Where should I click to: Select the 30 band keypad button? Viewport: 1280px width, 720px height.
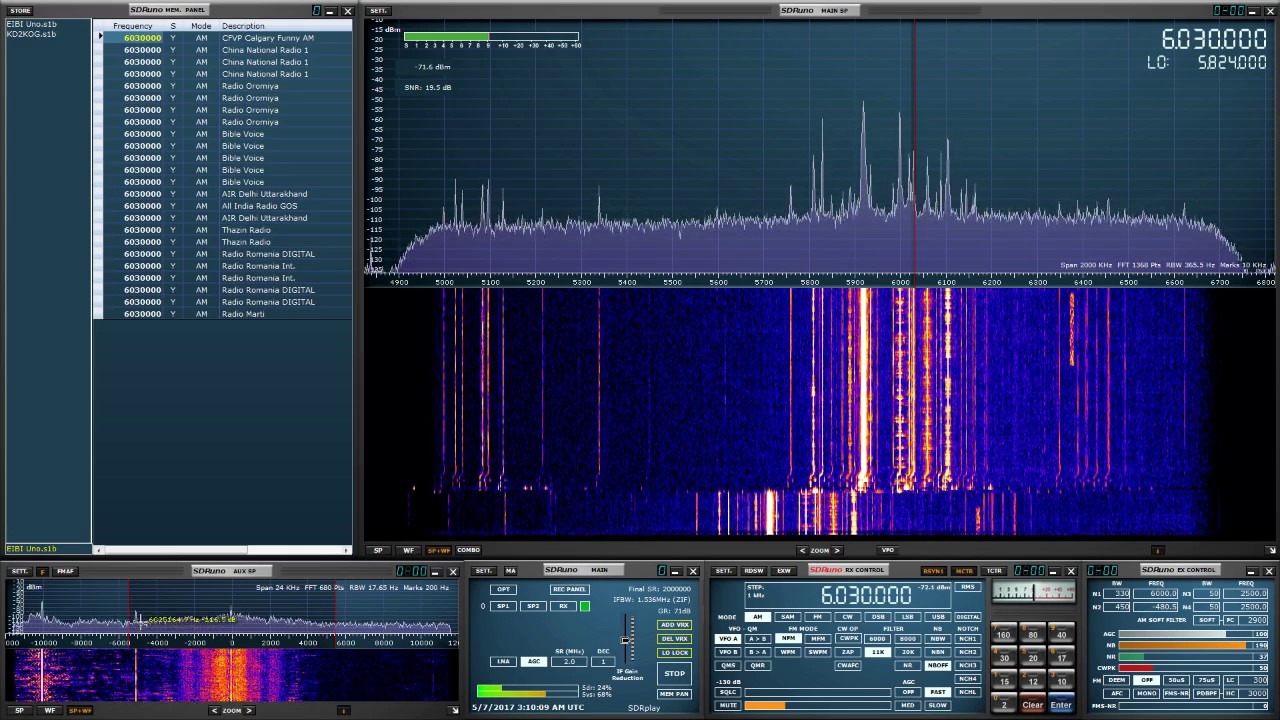1003,656
